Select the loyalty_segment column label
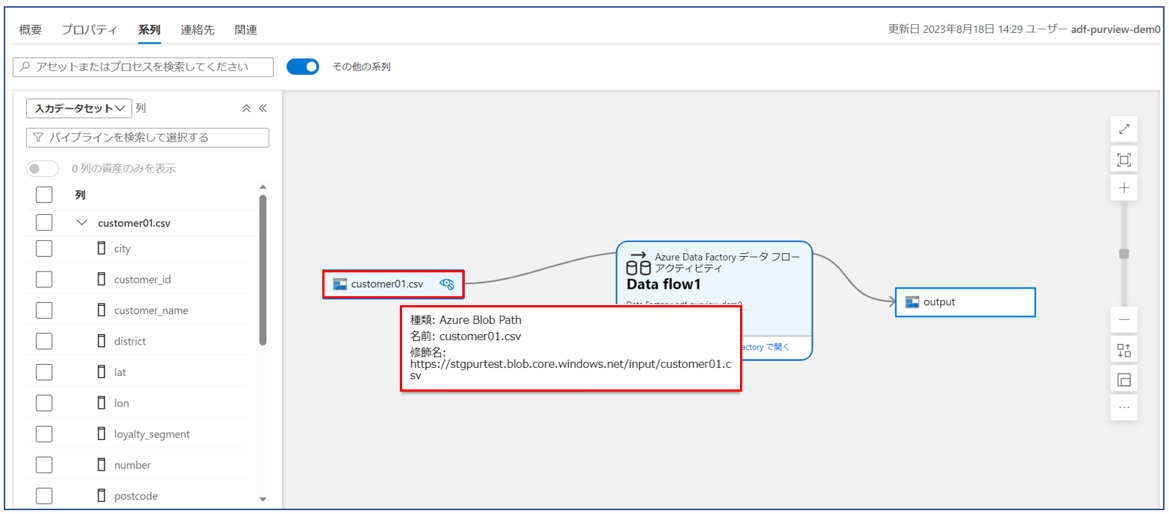The height and width of the screenshot is (514, 1169). (x=152, y=434)
